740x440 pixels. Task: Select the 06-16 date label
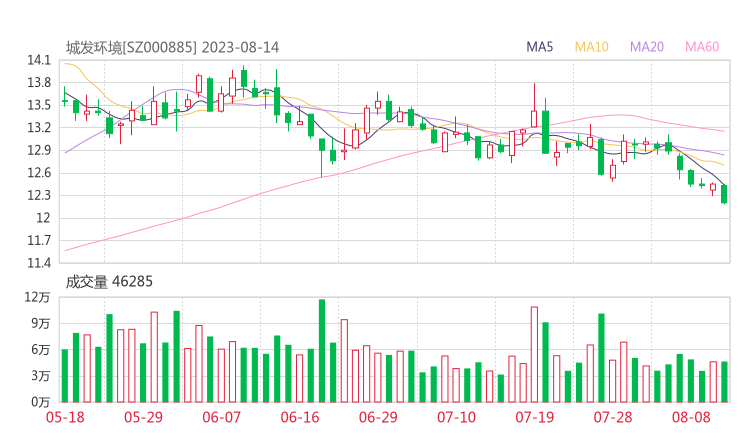(300, 417)
